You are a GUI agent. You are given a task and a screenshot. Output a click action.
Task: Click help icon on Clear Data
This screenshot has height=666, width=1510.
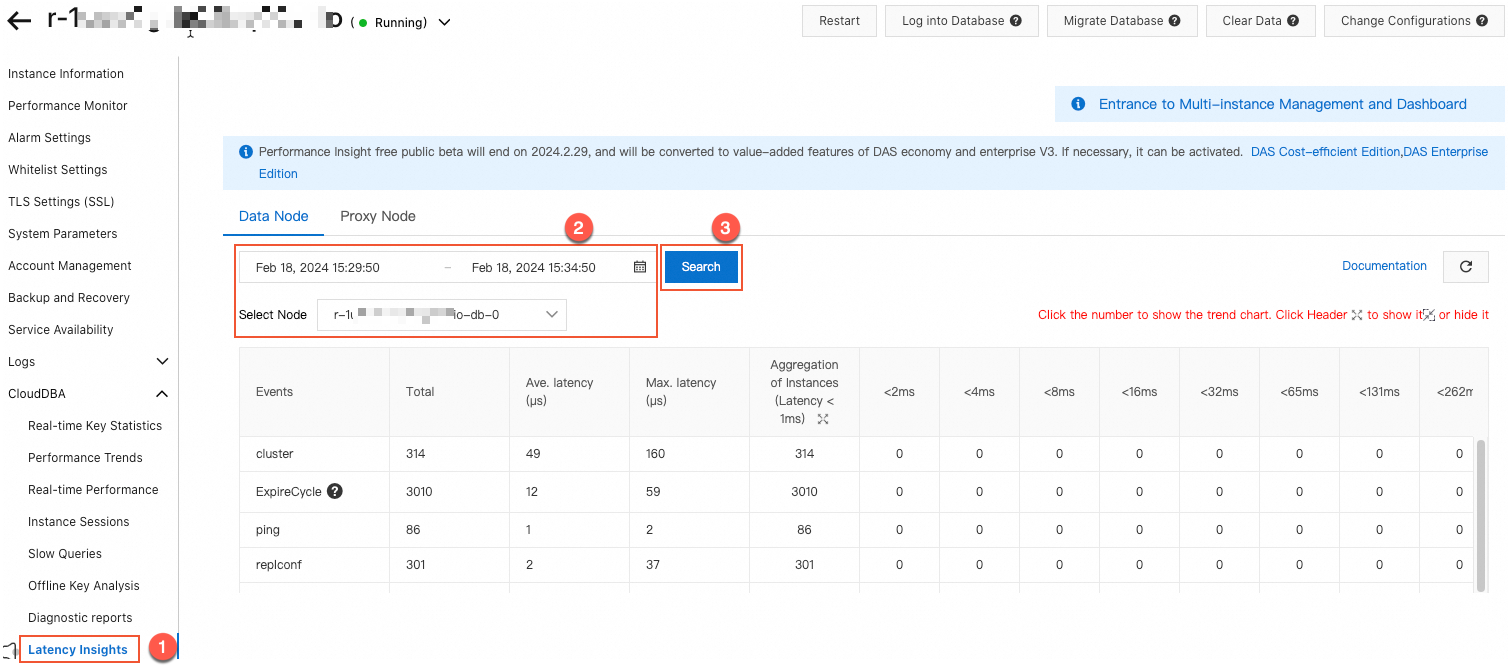pyautogui.click(x=1293, y=21)
